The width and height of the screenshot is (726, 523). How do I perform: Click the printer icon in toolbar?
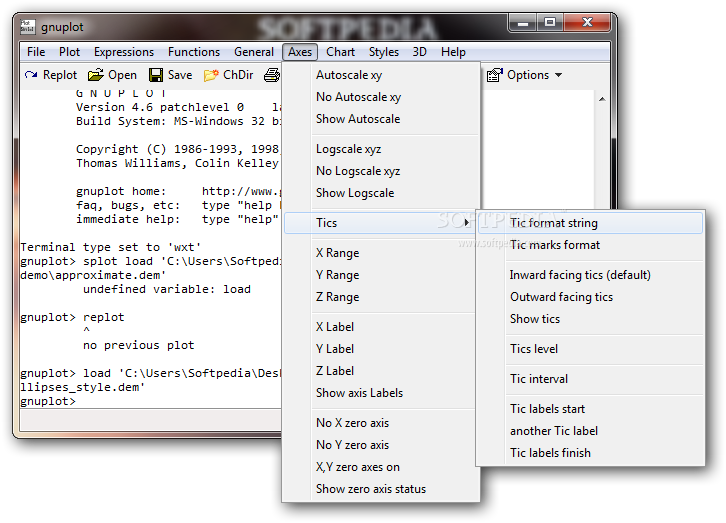272,75
